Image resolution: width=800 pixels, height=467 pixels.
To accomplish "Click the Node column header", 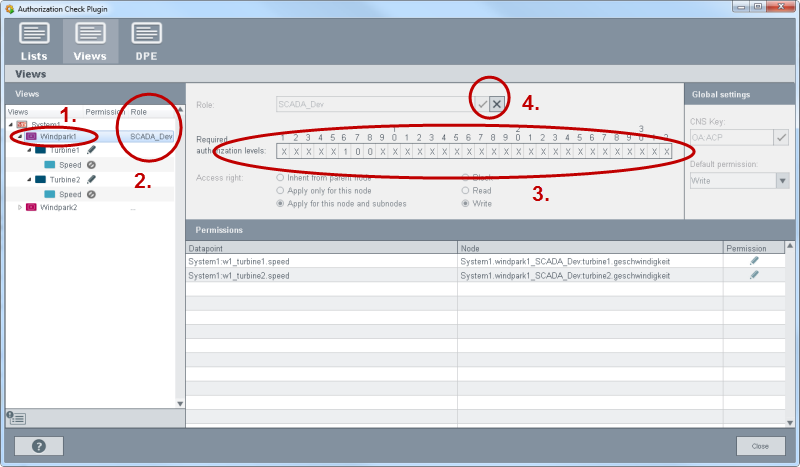I will pyautogui.click(x=590, y=248).
